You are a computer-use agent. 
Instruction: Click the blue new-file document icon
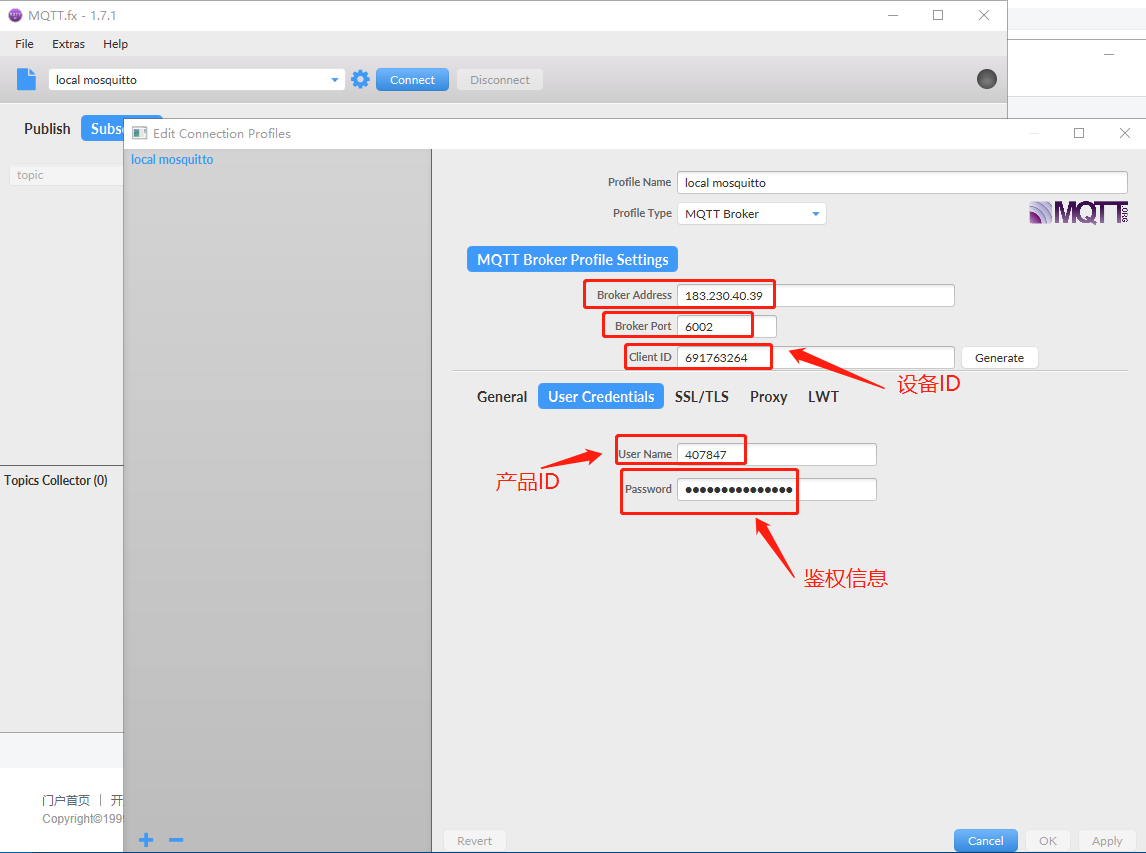tap(26, 80)
